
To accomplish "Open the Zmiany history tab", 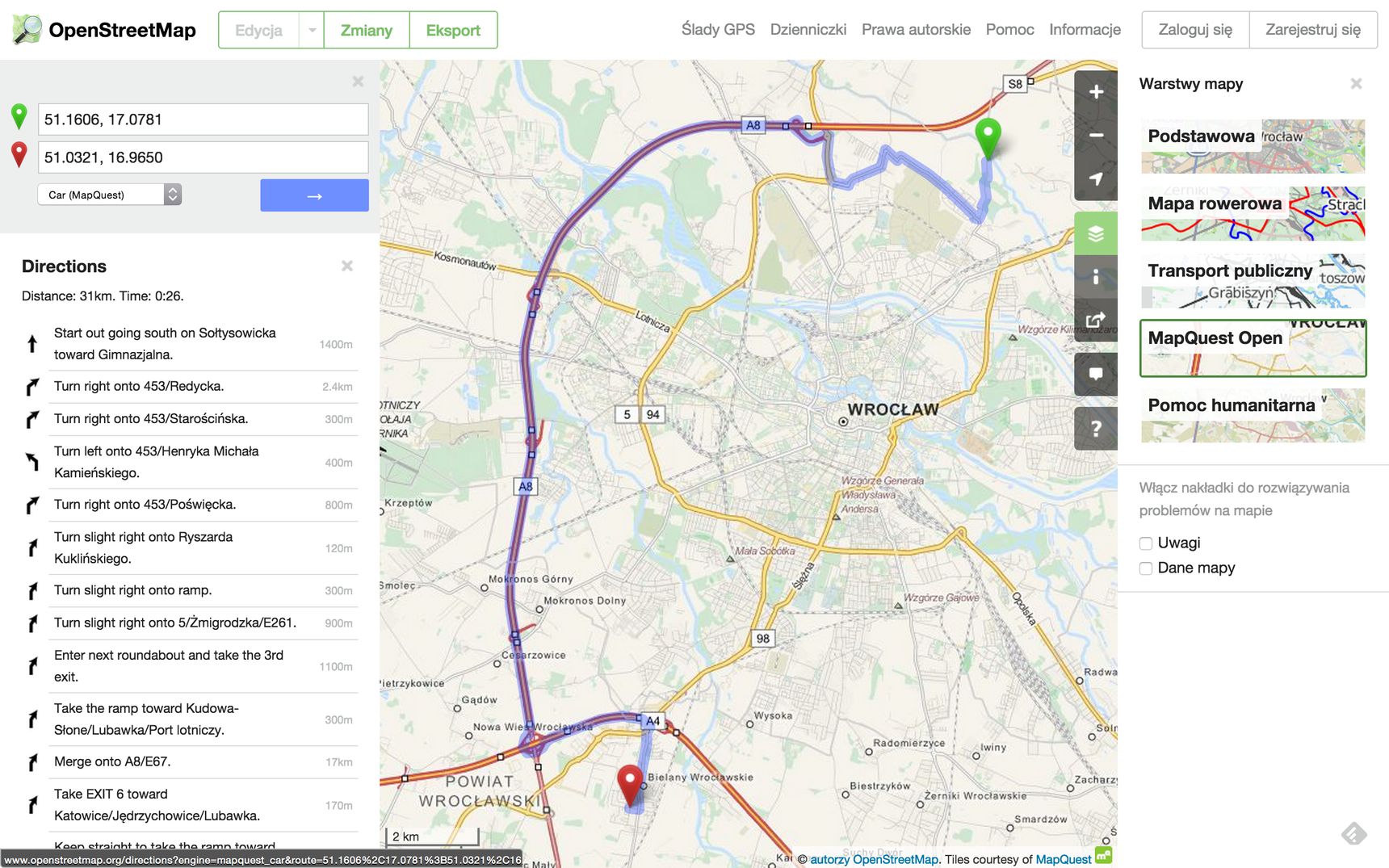I will (x=367, y=31).
